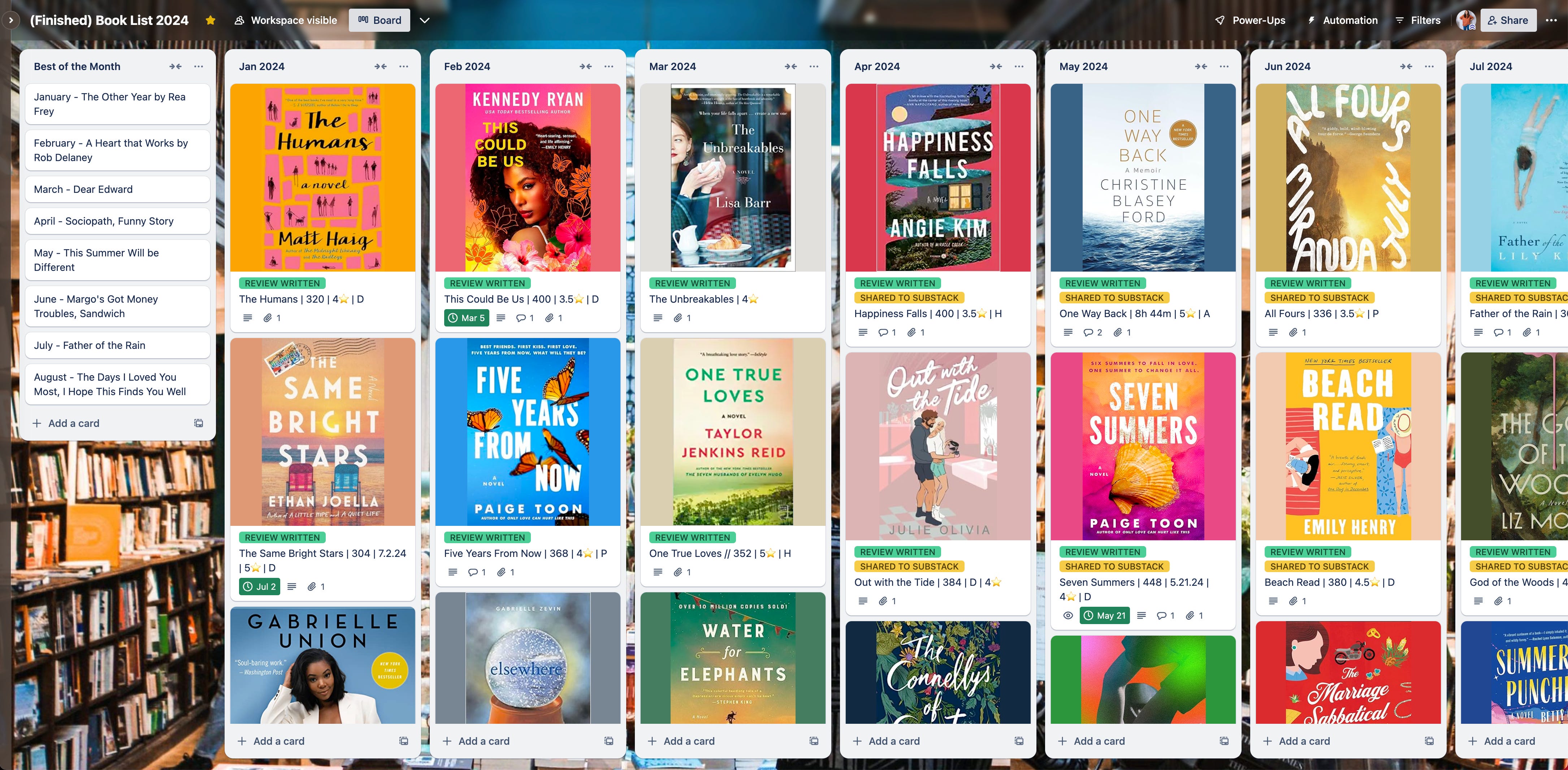Create card from template in Feb 2024
1568x770 pixels.
(x=609, y=741)
